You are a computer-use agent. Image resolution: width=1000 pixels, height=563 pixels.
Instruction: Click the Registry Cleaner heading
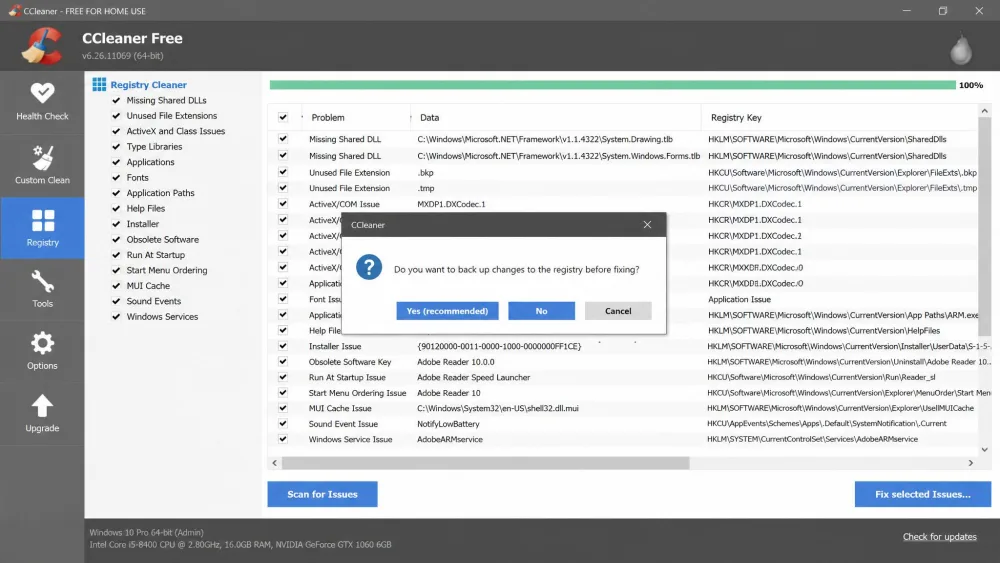pos(148,84)
